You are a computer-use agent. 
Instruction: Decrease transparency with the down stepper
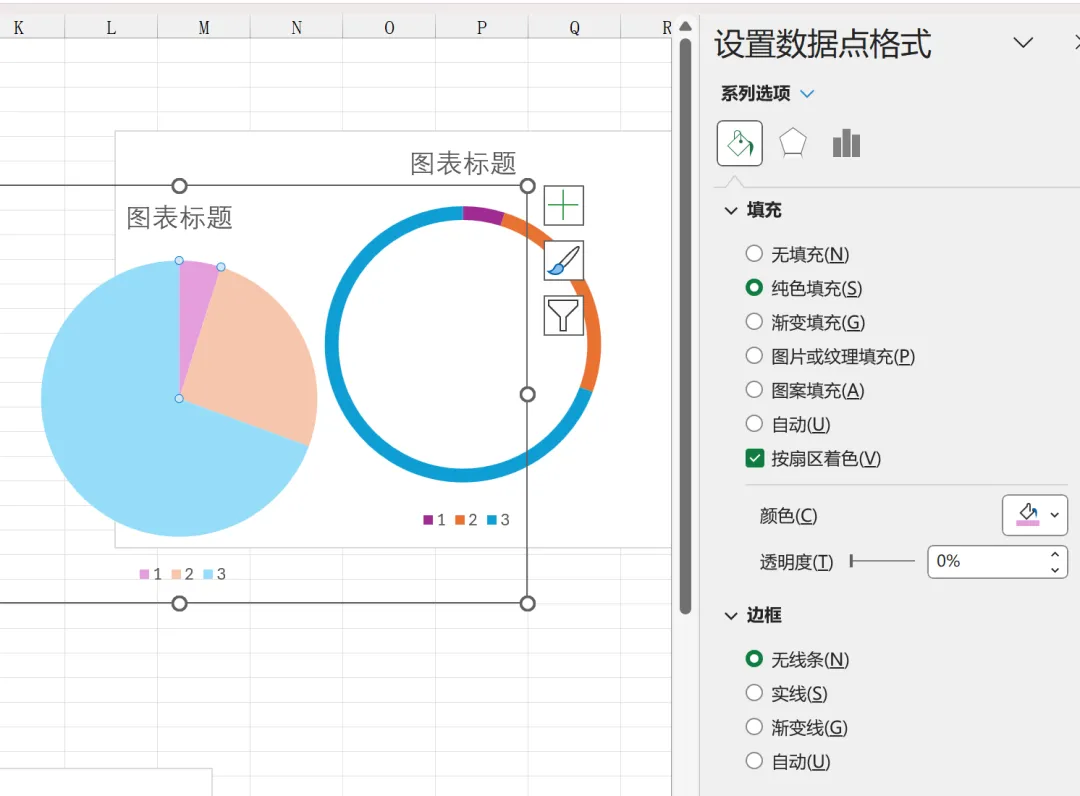coord(1055,569)
